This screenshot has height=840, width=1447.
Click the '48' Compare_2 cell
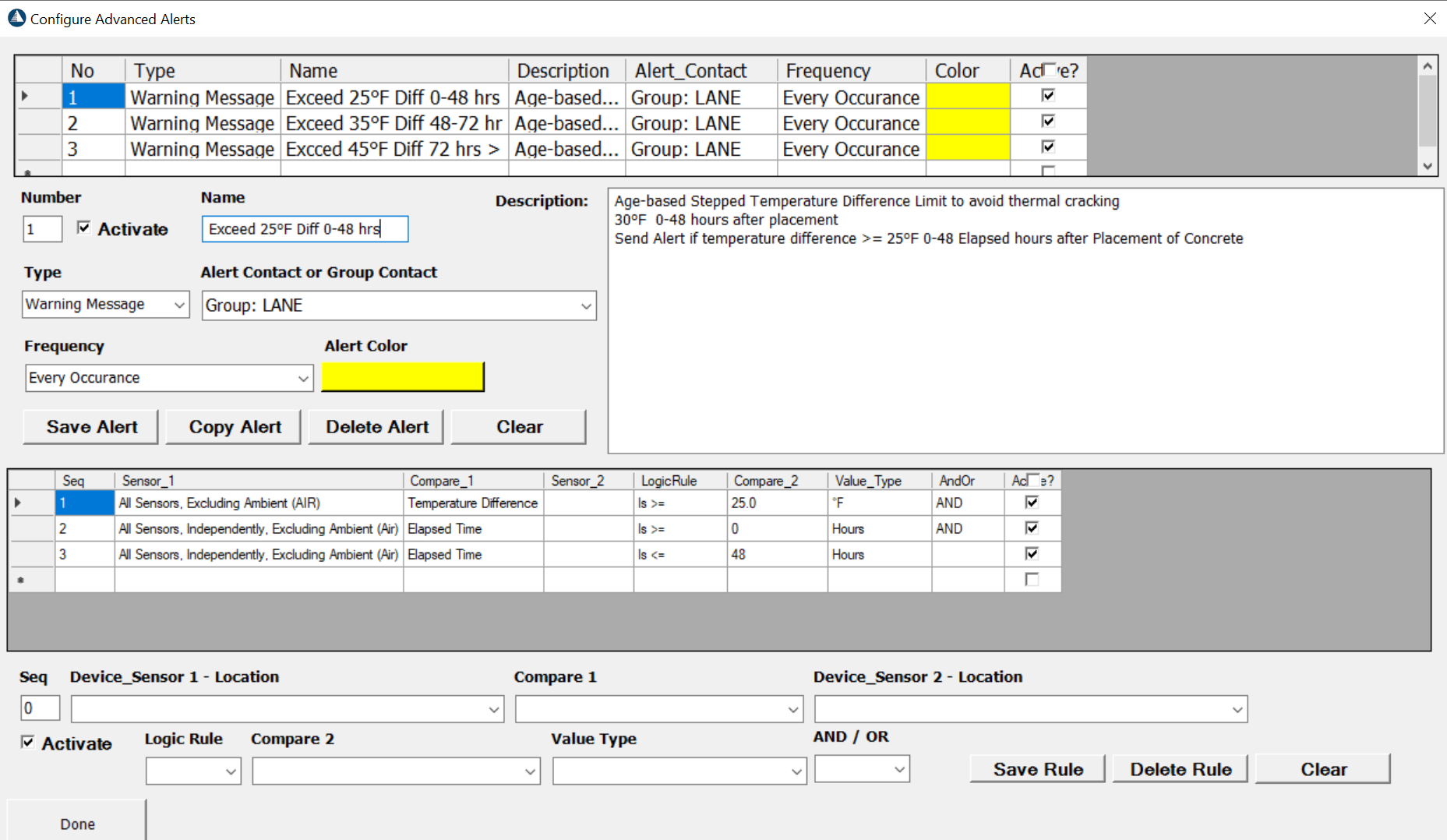777,554
